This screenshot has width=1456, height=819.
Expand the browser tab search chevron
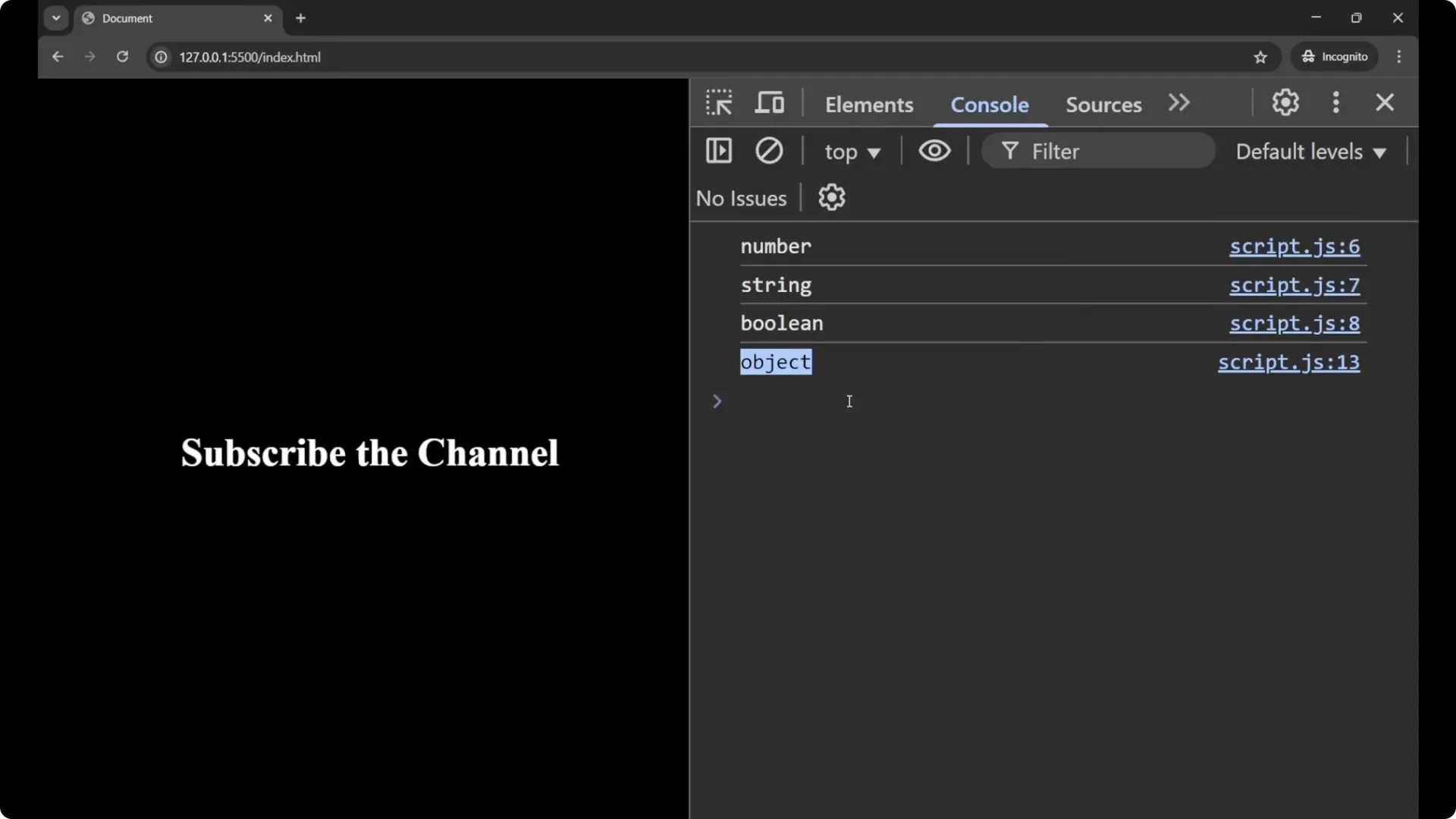coord(56,17)
